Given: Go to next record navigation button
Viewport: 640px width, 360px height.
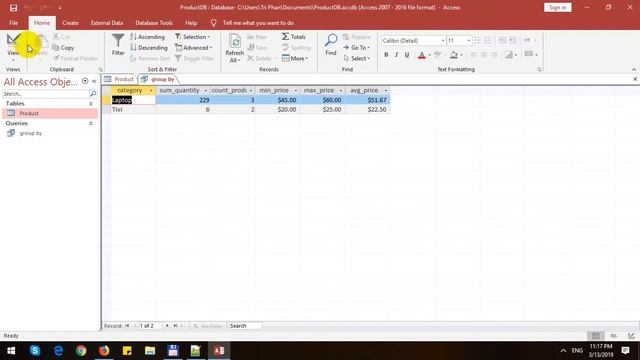Looking at the screenshot, I should [x=167, y=326].
